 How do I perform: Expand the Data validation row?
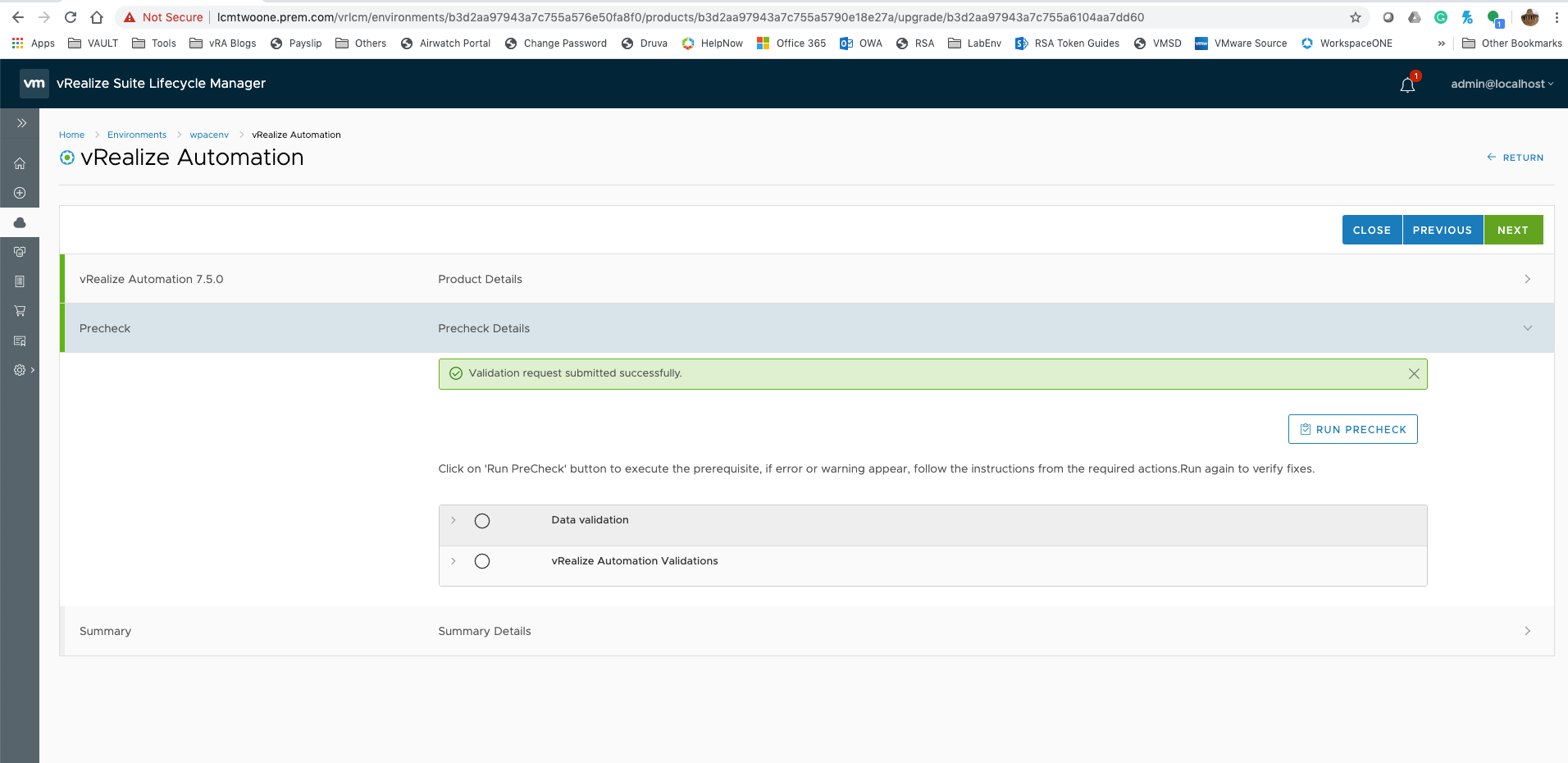point(453,520)
